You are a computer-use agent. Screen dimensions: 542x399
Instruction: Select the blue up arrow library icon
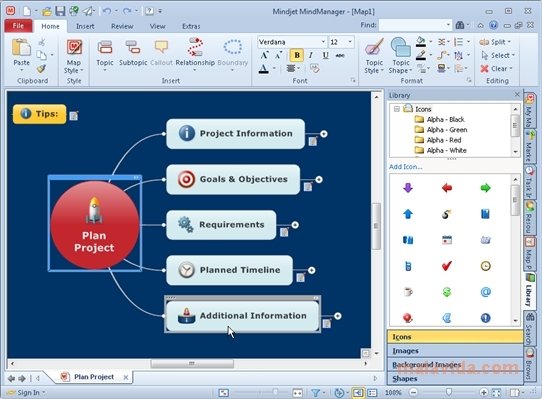(408, 214)
